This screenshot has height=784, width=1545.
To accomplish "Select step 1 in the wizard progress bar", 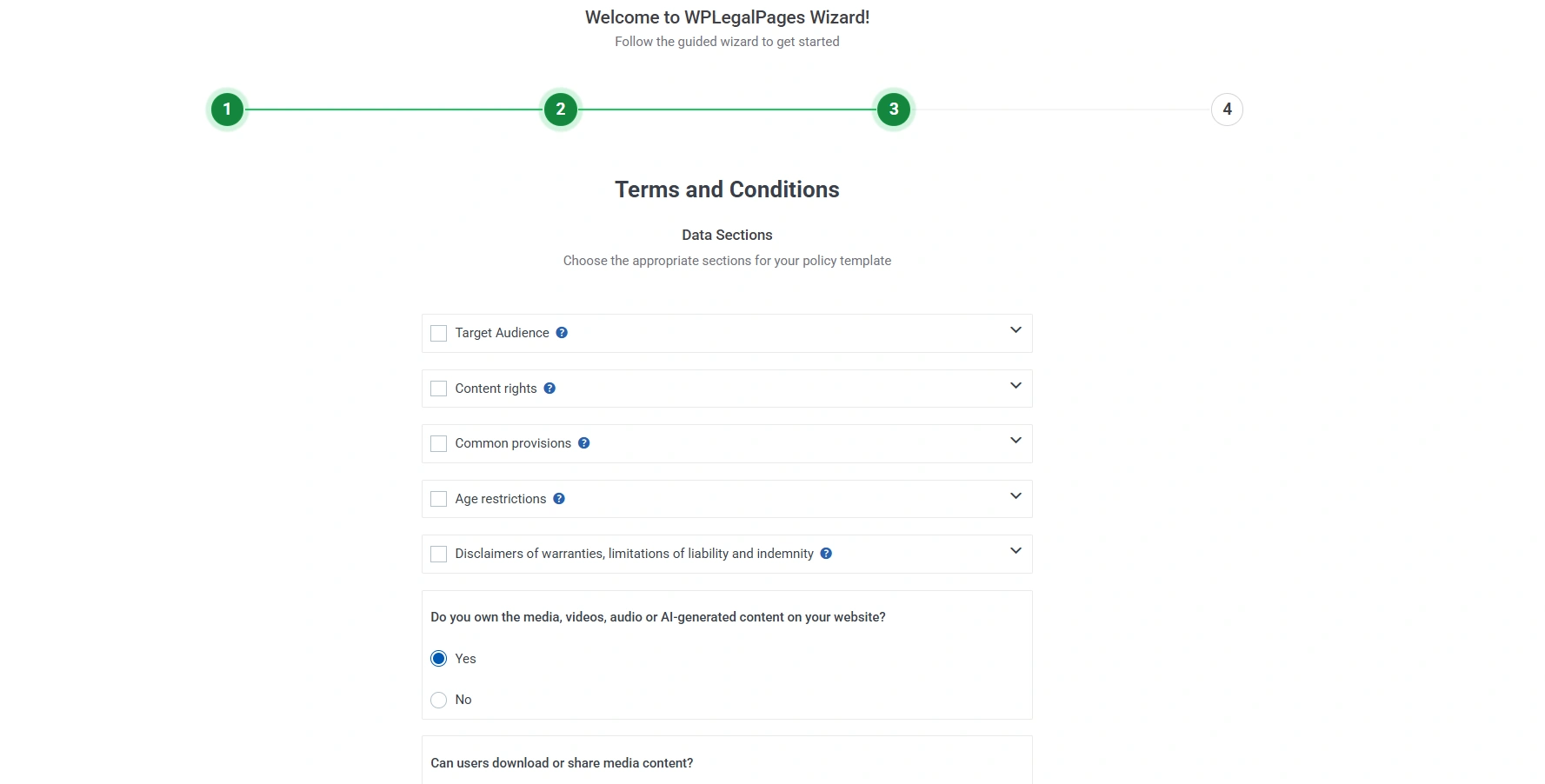I will click(x=227, y=110).
